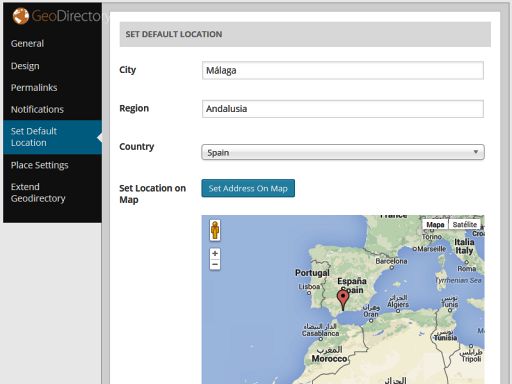Screen dimensions: 512x384
Task: Switch map to Satélite view
Action: click(465, 225)
